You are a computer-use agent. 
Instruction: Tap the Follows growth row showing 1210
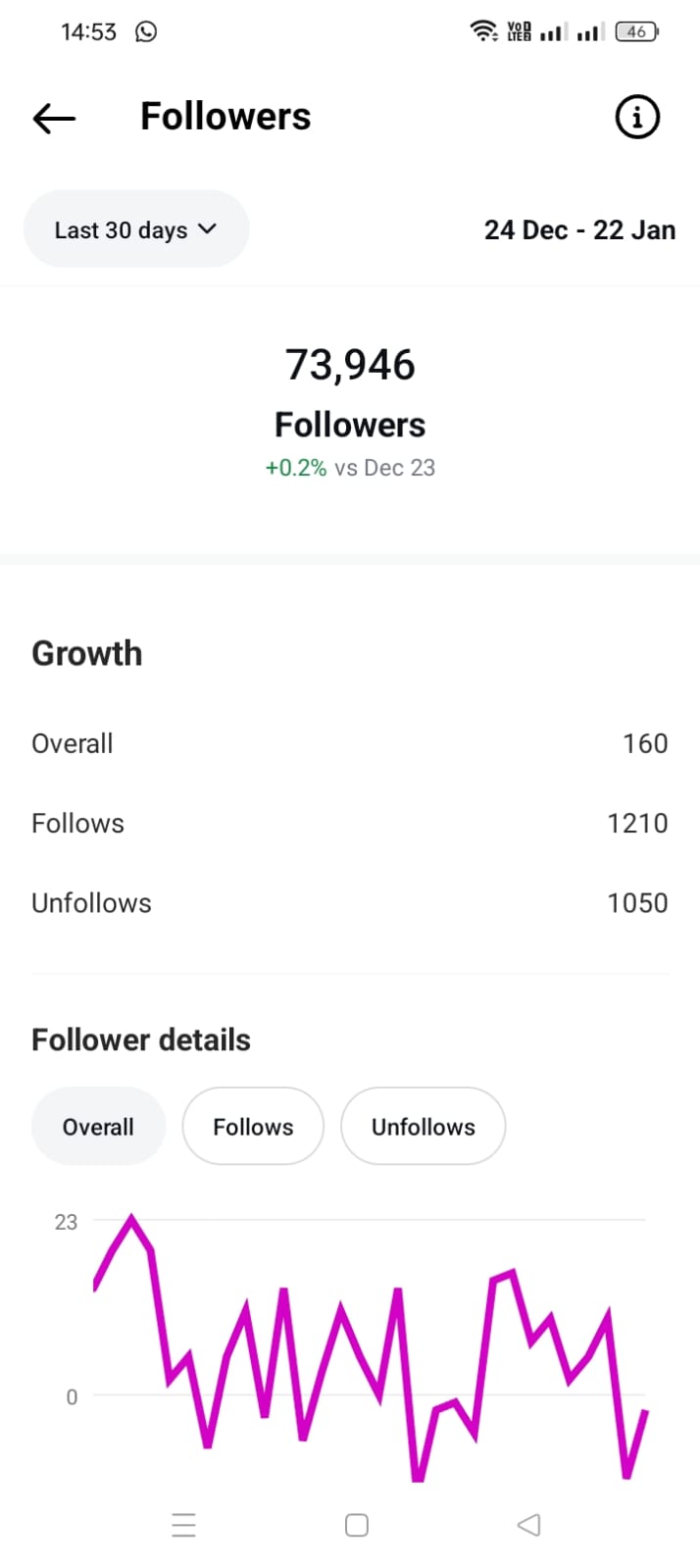pos(350,823)
